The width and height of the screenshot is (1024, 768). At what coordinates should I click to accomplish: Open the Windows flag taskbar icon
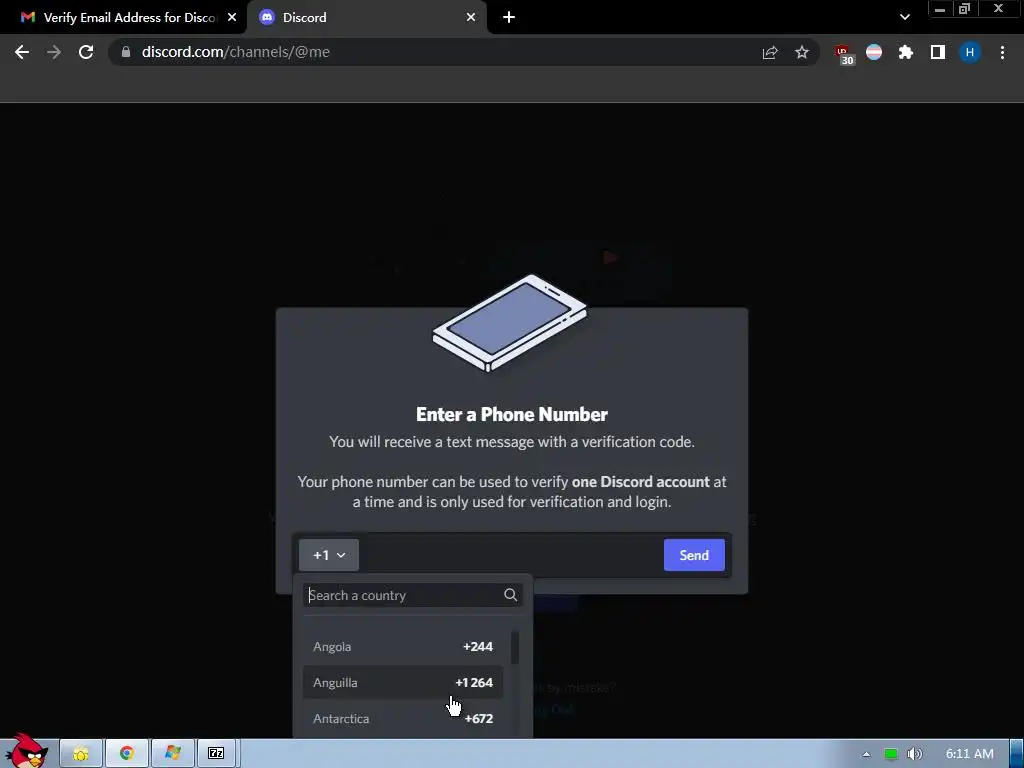point(172,754)
